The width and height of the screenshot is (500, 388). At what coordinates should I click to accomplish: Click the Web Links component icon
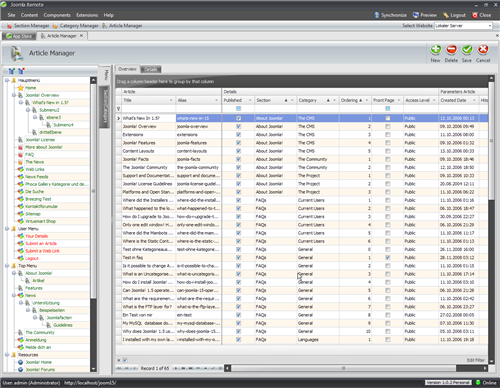coord(21,169)
